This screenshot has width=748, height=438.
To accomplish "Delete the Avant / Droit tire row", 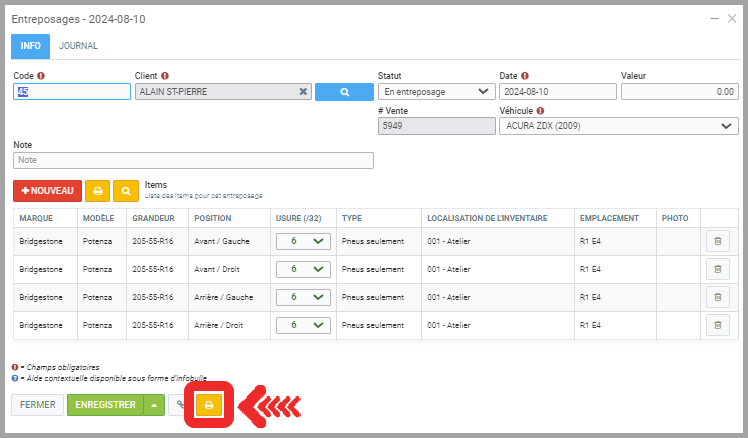I will click(717, 269).
